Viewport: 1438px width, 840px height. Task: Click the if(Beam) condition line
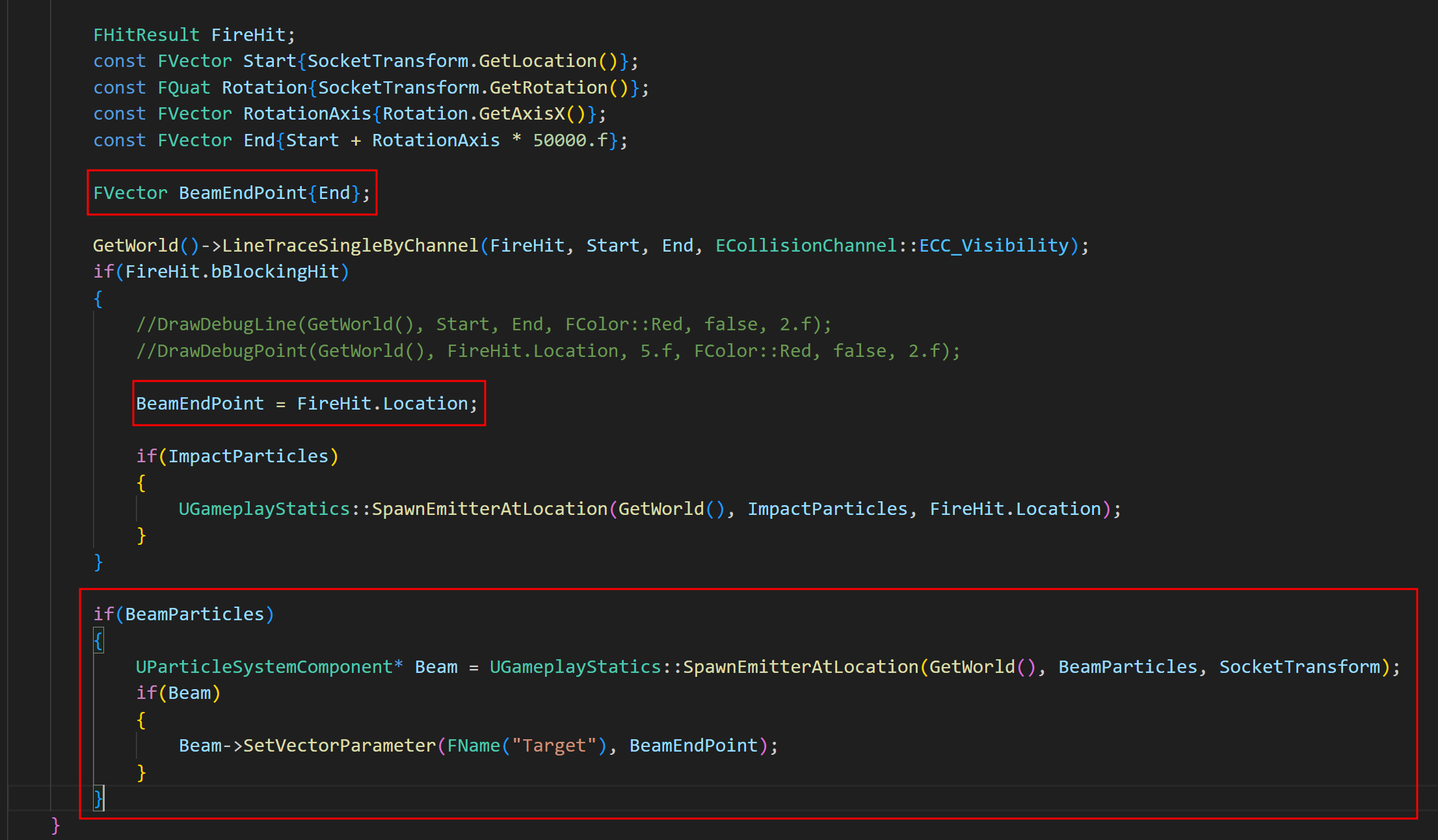179,693
